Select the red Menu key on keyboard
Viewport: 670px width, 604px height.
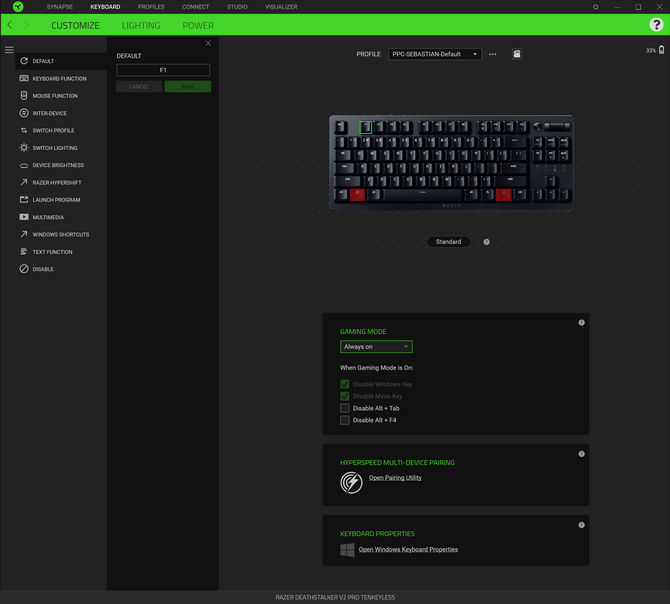tap(503, 195)
